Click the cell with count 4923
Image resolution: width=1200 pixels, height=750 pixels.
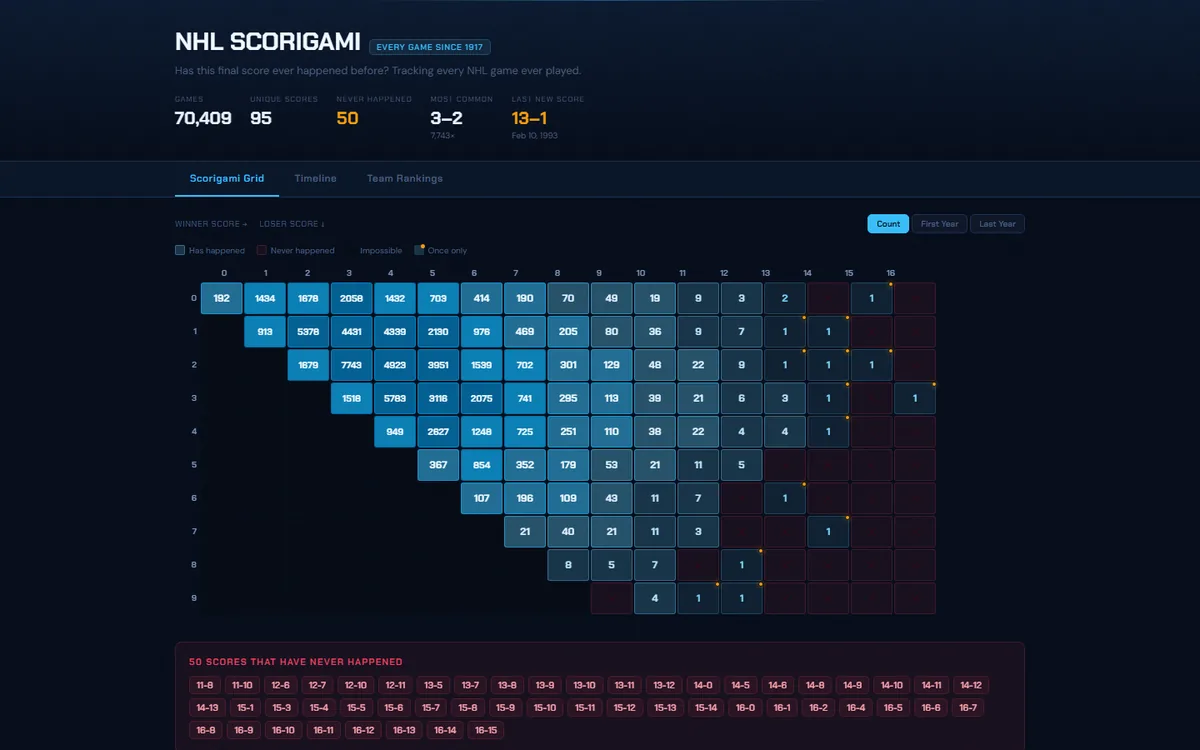[395, 365]
